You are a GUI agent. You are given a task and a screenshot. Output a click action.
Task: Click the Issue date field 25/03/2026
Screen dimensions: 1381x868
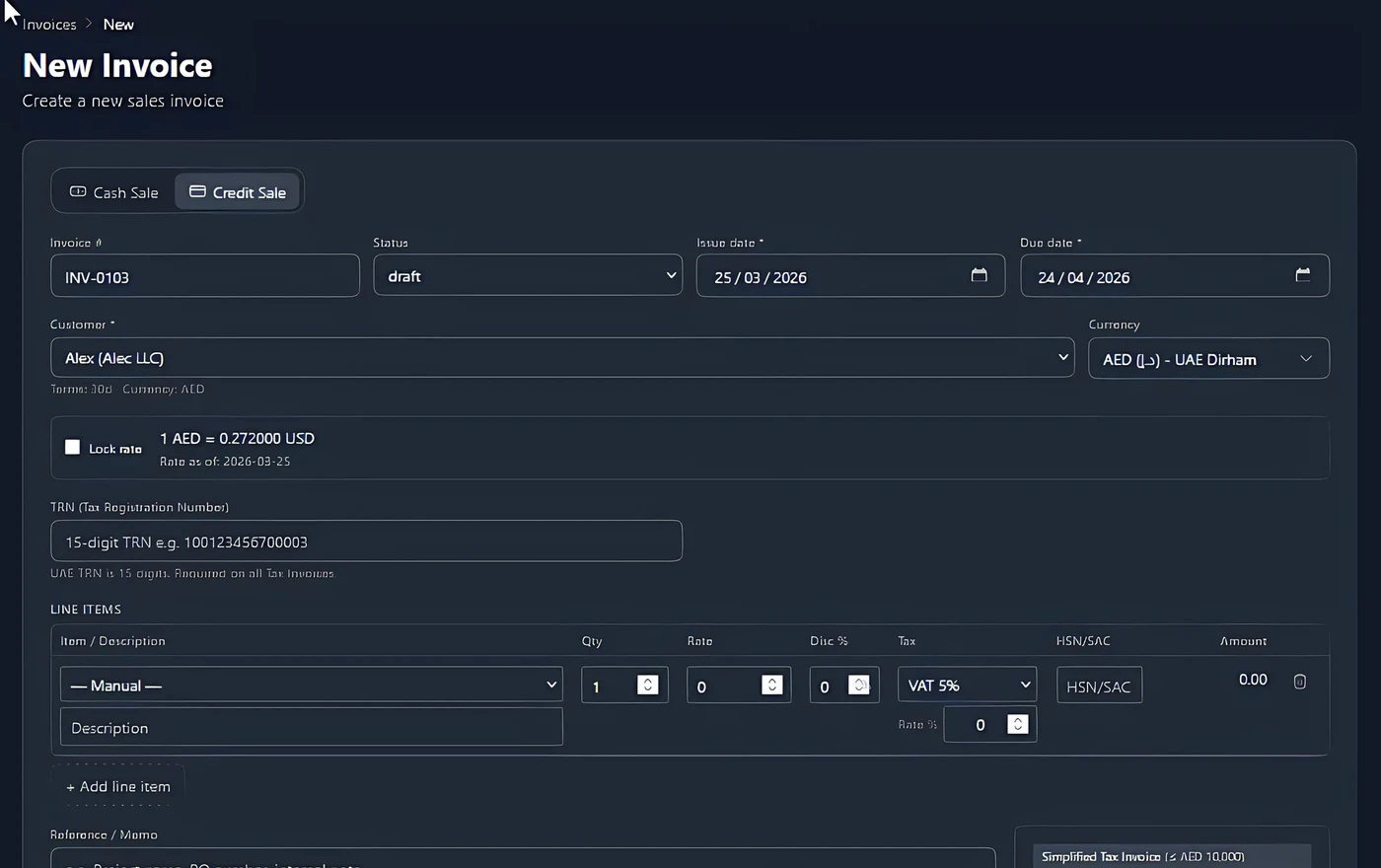point(850,276)
